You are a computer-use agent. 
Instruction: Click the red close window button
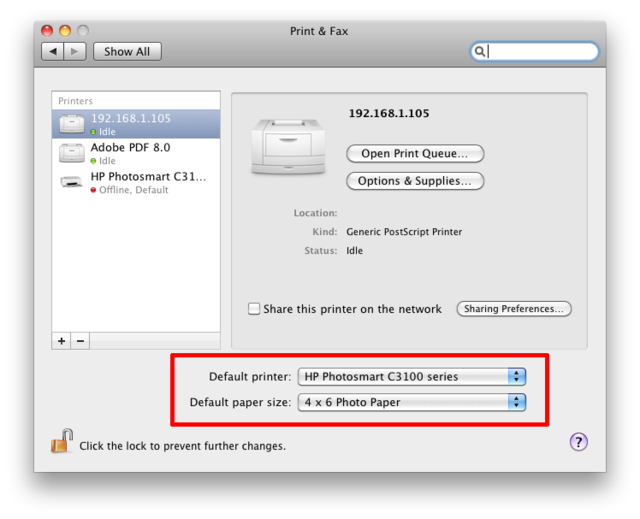[x=47, y=31]
